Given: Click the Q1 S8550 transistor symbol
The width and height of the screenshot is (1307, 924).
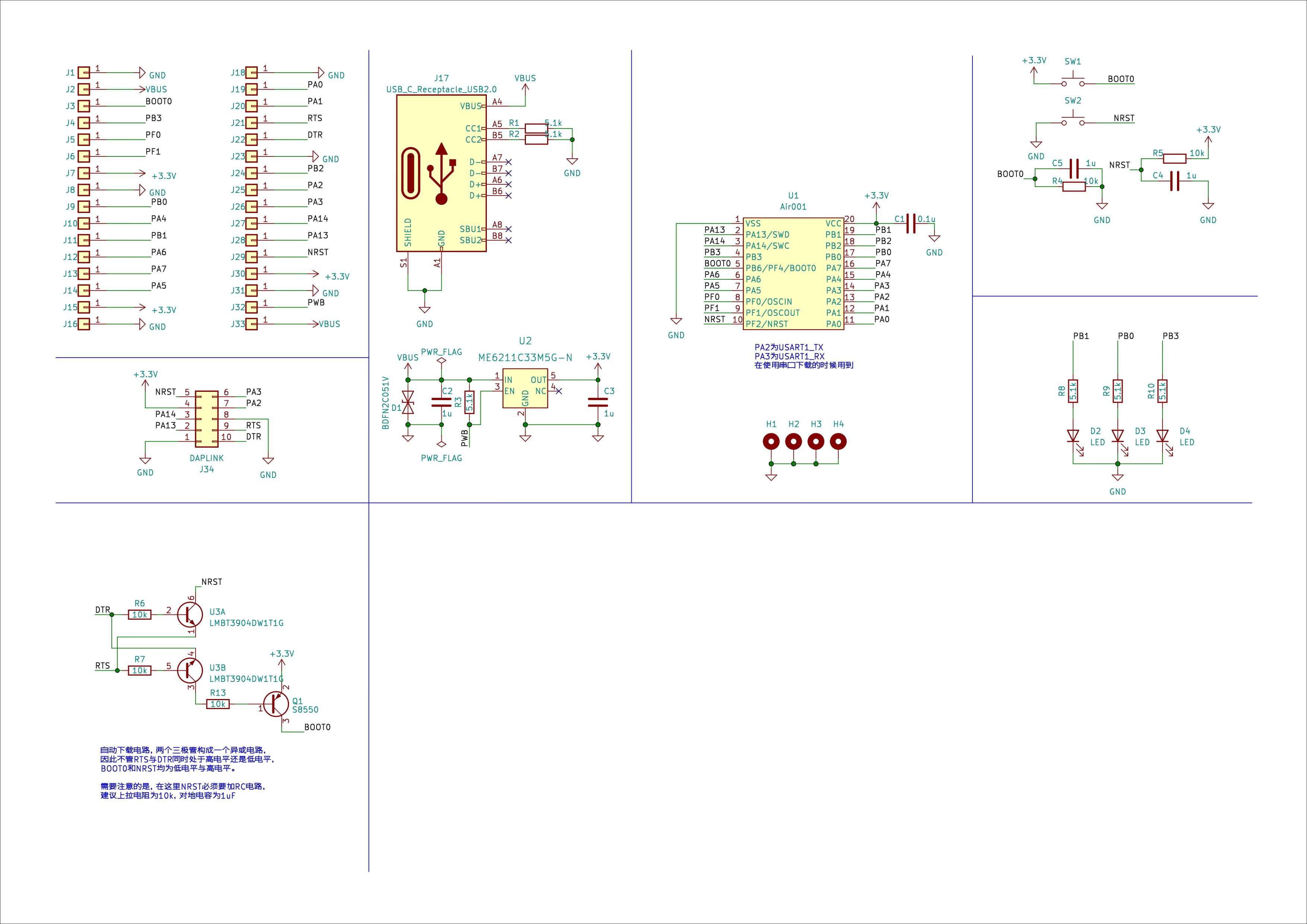Looking at the screenshot, I should (277, 704).
